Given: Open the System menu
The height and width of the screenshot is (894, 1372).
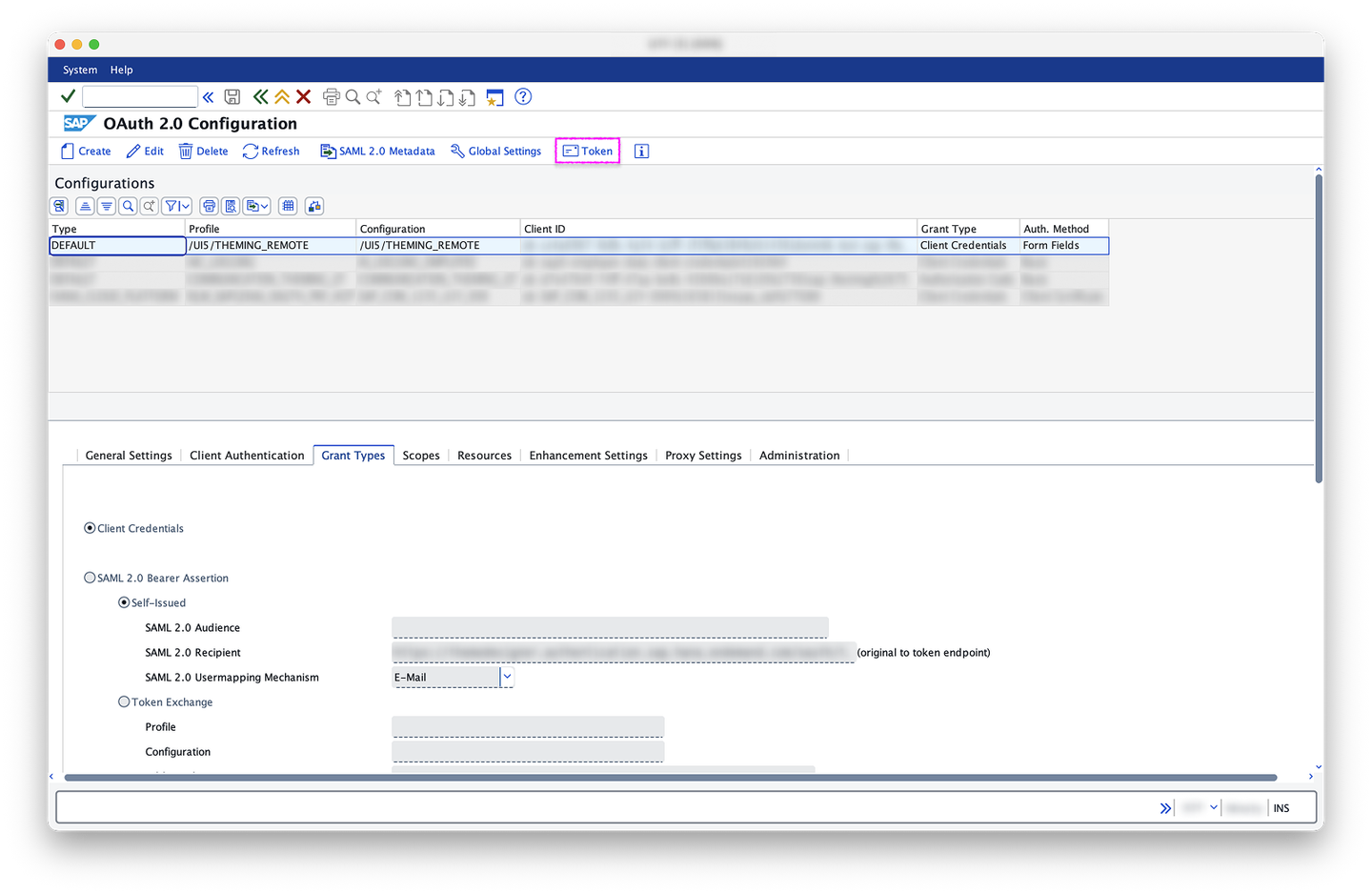Looking at the screenshot, I should [x=80, y=70].
